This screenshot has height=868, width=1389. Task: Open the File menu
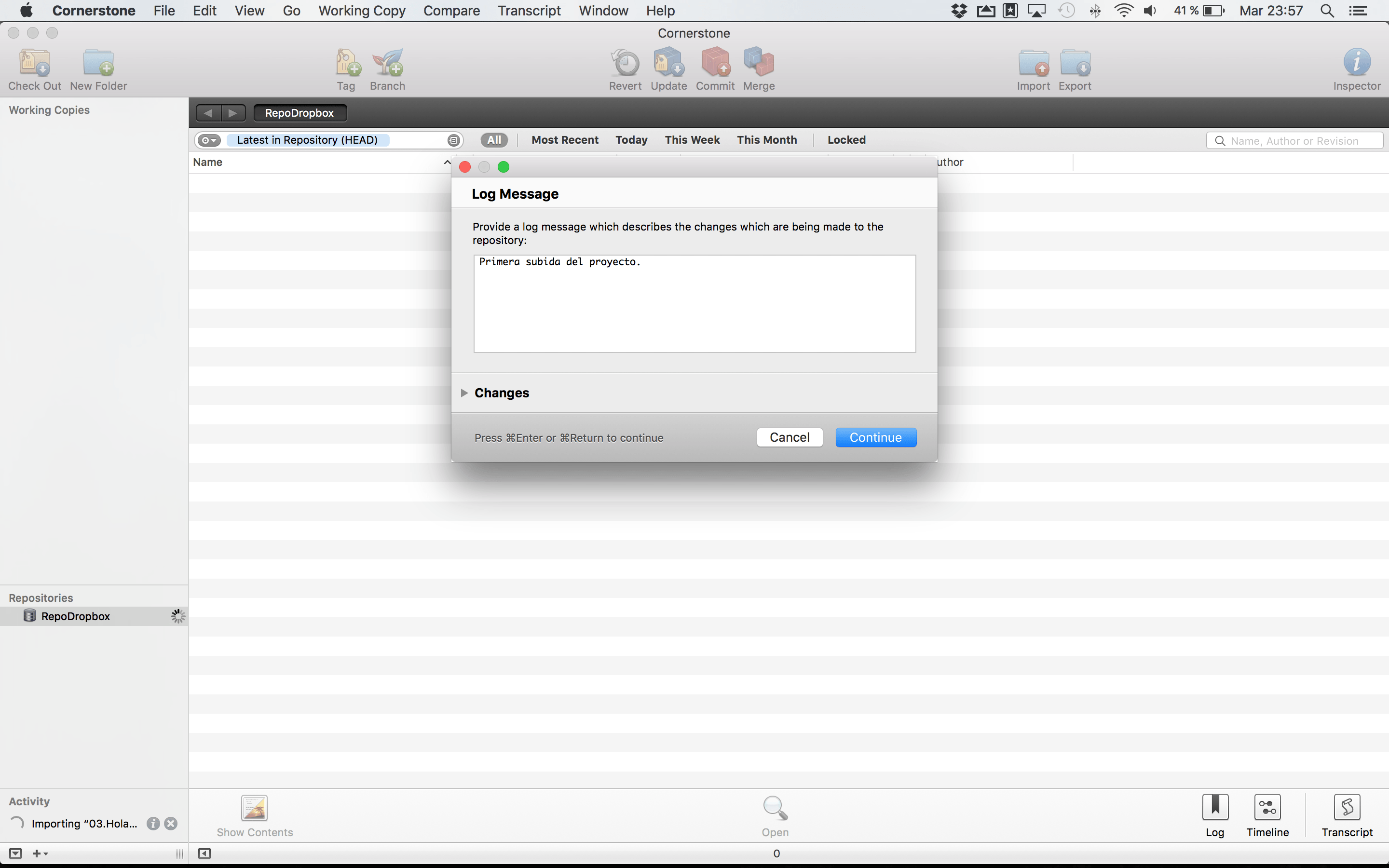[x=164, y=11]
